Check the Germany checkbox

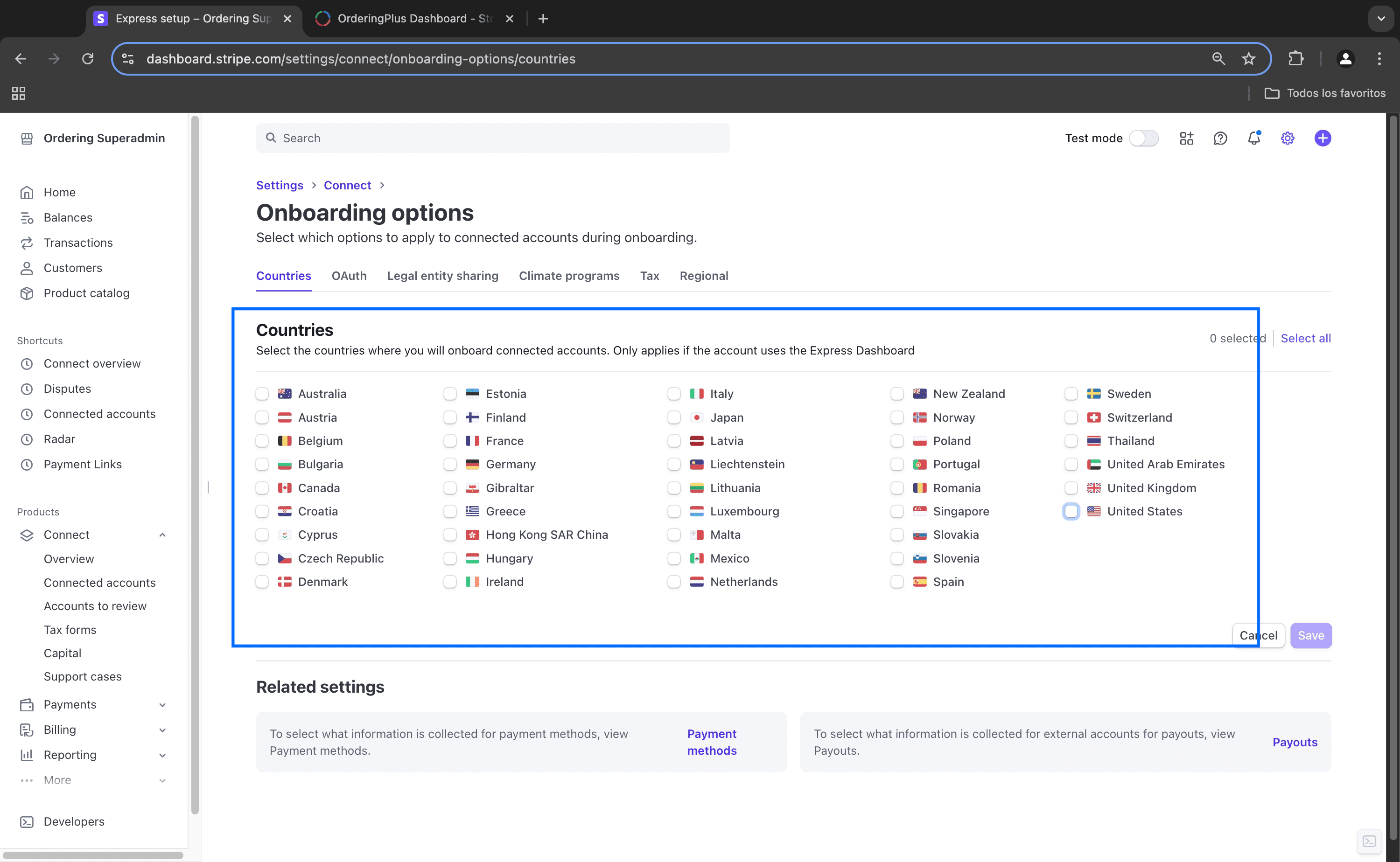(450, 465)
